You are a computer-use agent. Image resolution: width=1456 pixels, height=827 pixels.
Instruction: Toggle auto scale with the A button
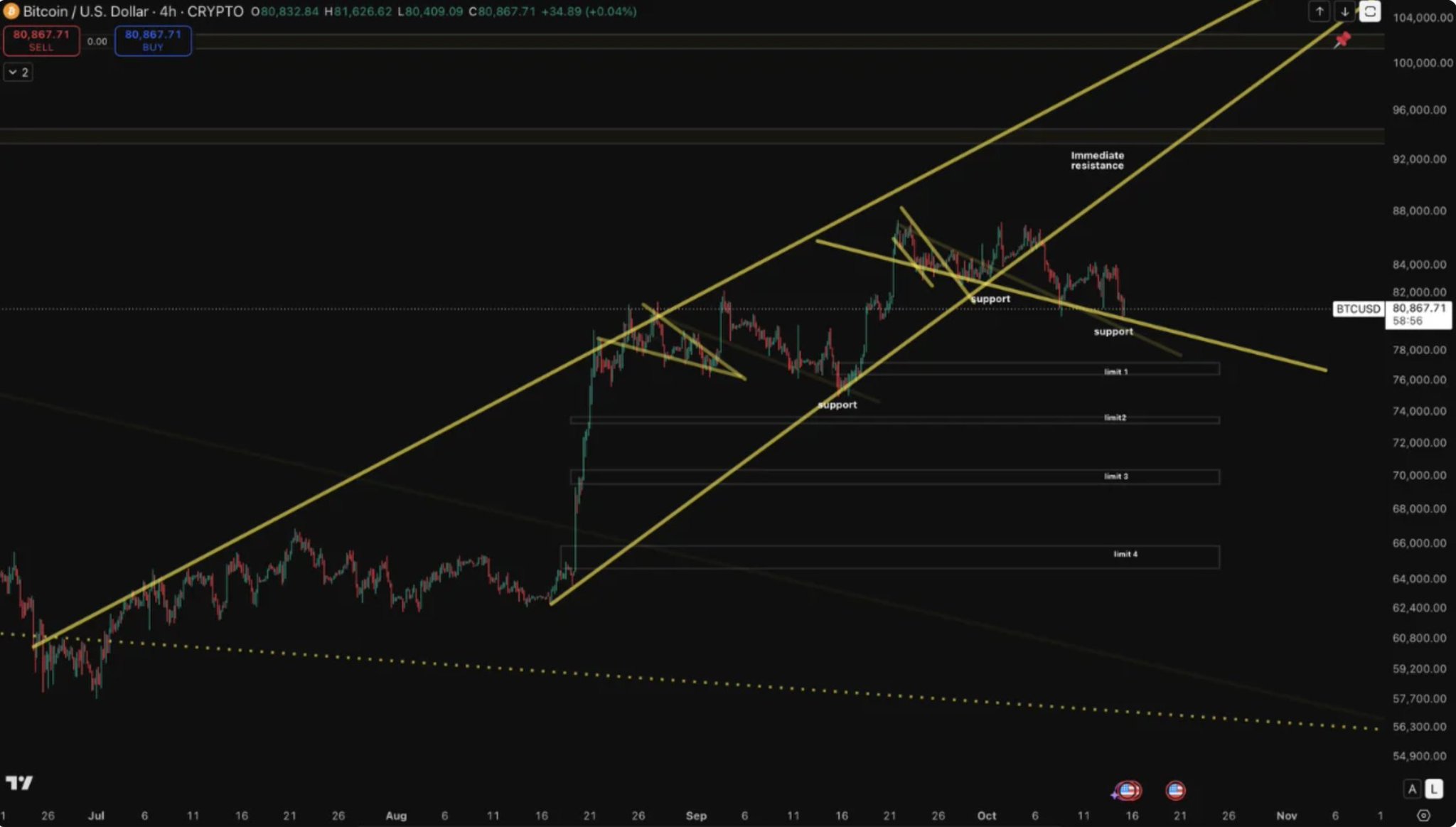coord(1412,789)
